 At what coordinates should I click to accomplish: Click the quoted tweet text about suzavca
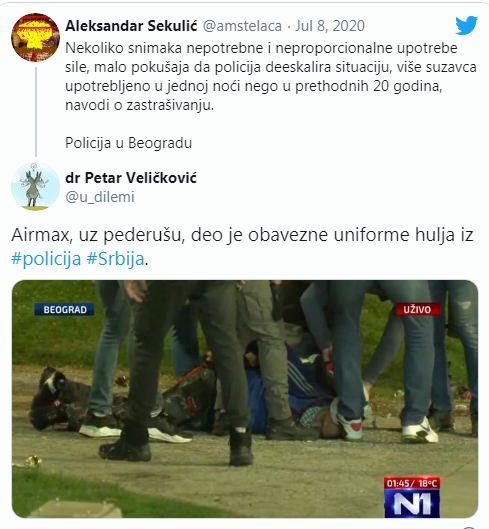click(x=271, y=77)
